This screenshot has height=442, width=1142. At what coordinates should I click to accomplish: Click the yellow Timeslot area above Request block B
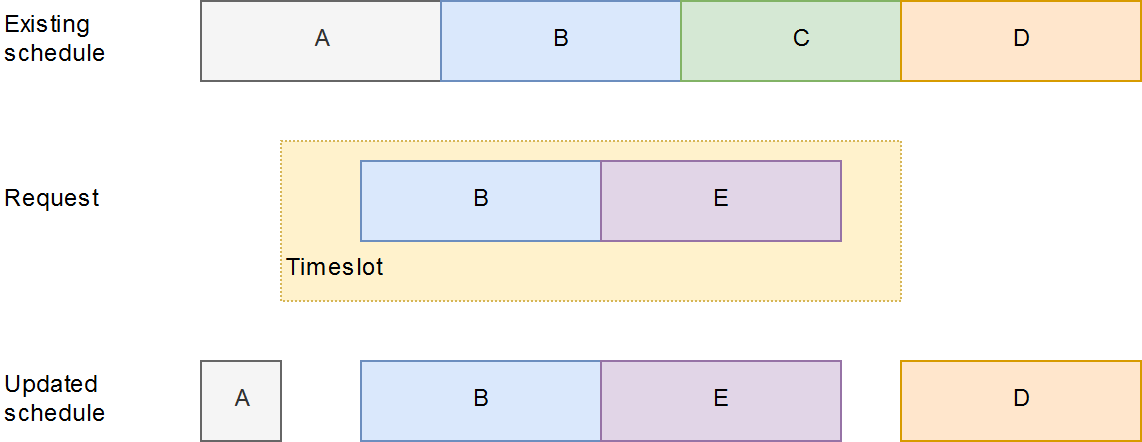point(481,151)
